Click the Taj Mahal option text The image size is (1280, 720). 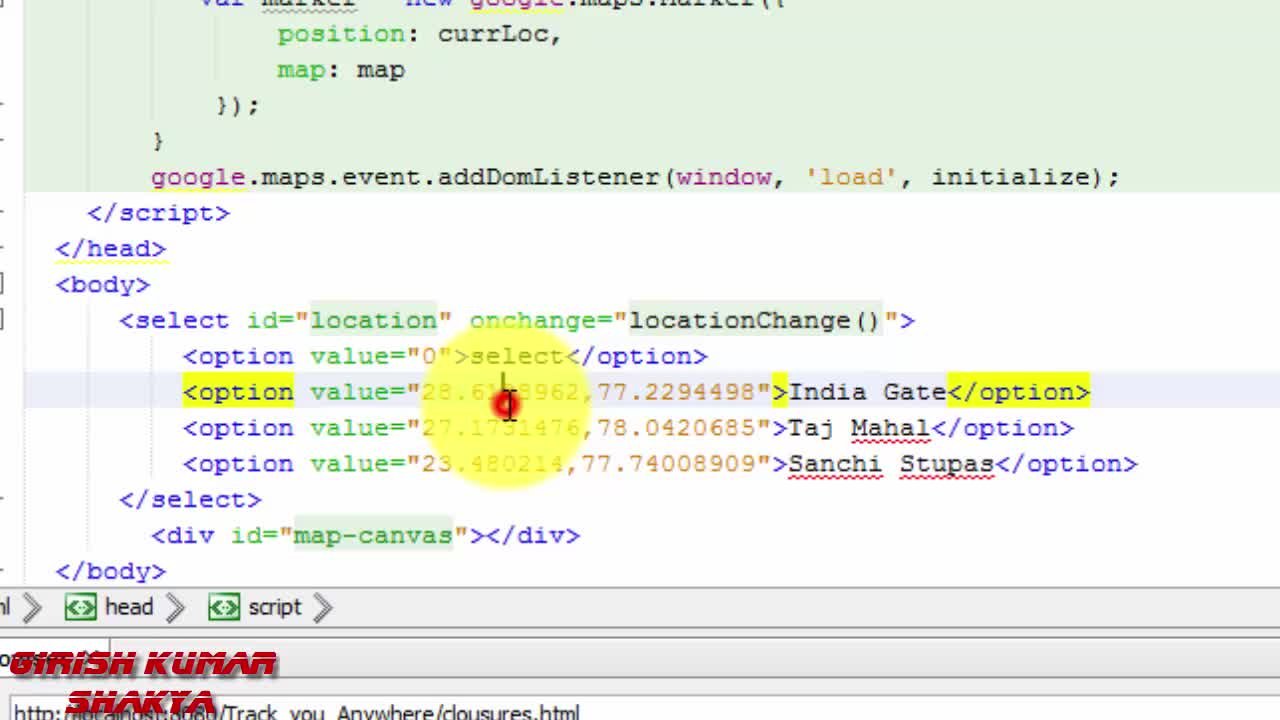[x=859, y=428]
